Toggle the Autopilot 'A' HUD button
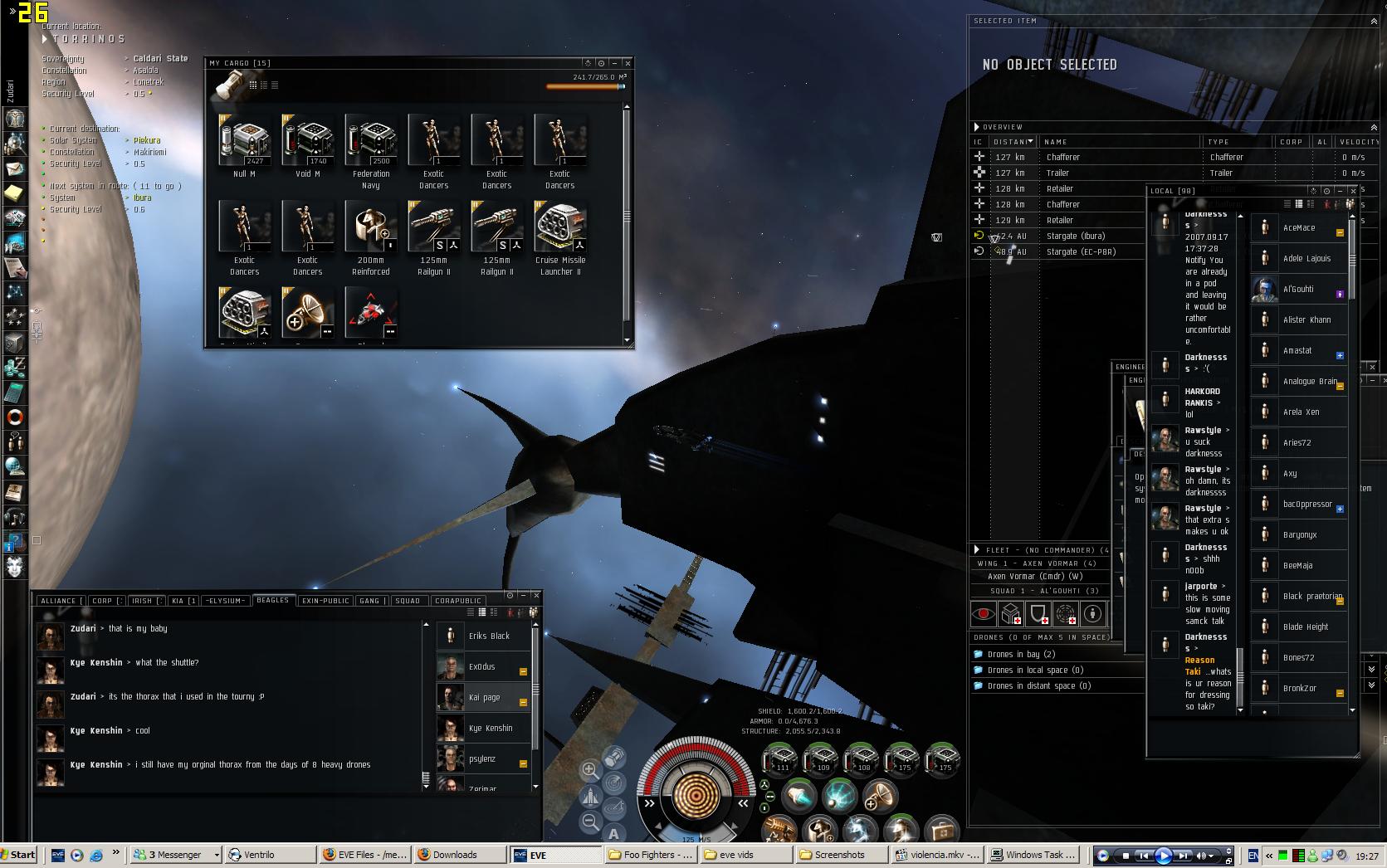Viewport: 1387px width, 868px height. click(614, 834)
